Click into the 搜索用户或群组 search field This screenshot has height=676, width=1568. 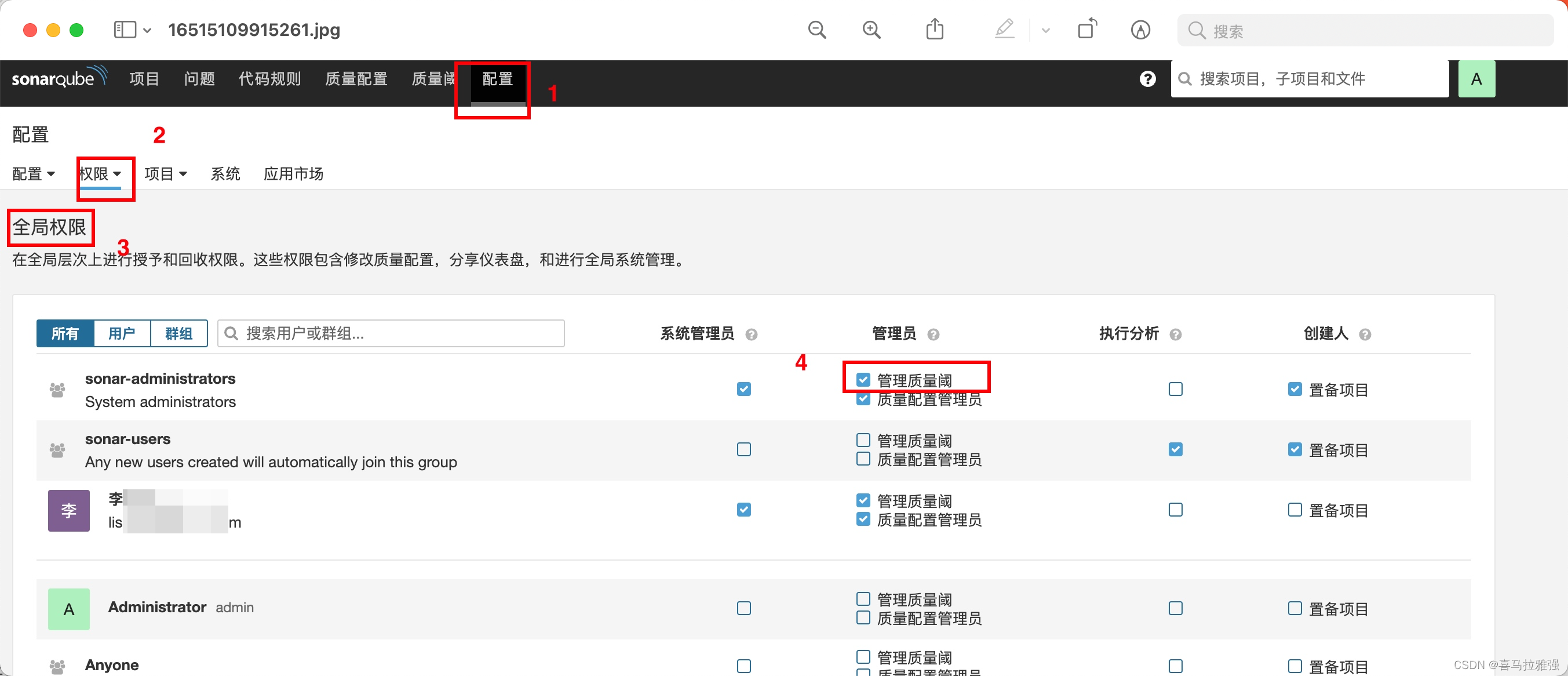(391, 333)
